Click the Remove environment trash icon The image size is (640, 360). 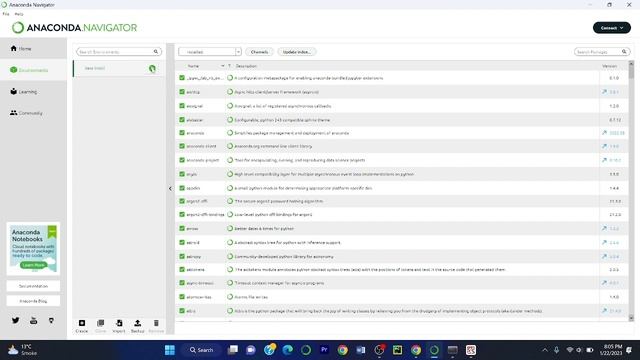156,323
